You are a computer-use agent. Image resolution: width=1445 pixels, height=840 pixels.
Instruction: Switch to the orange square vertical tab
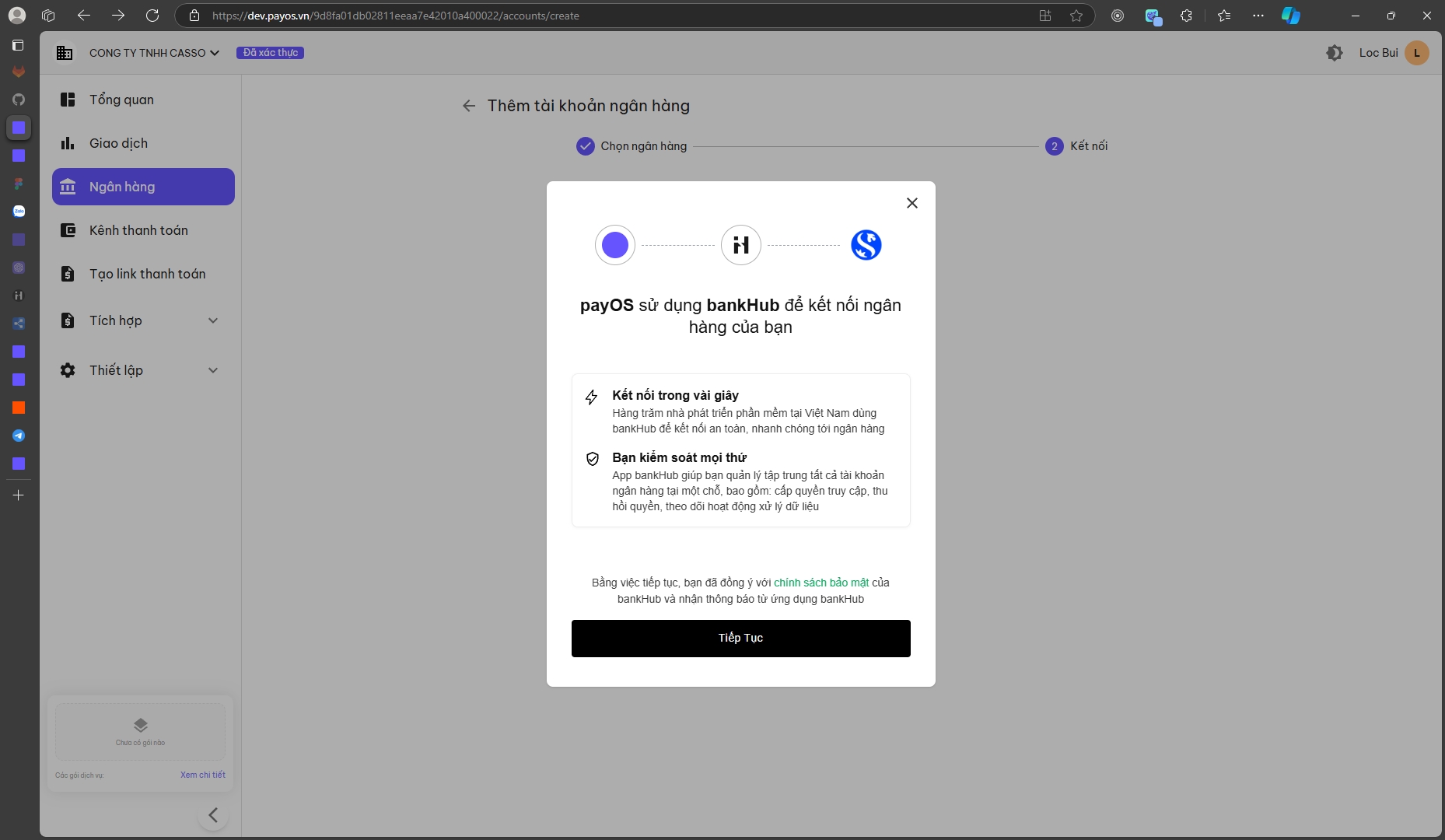[19, 408]
